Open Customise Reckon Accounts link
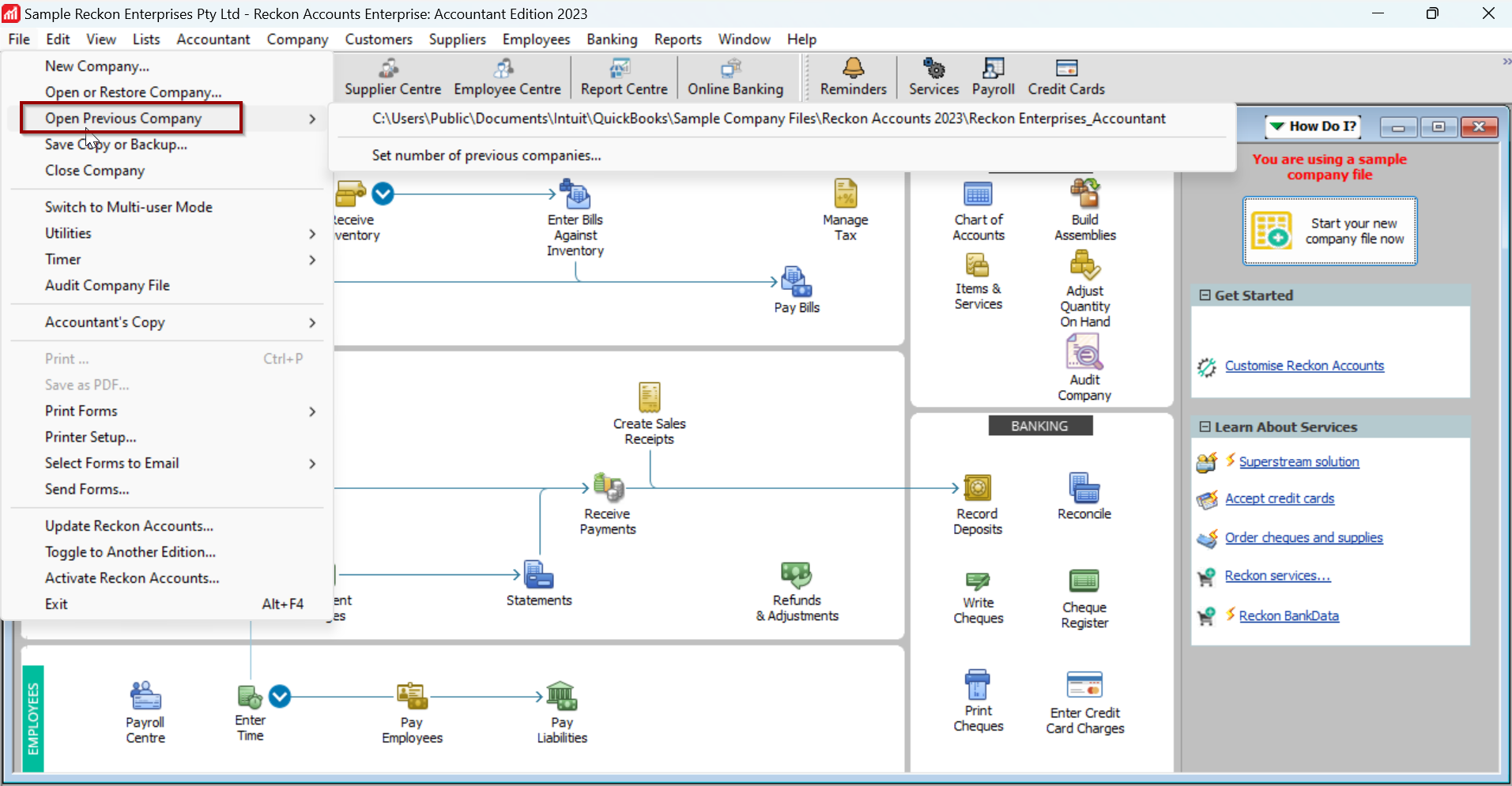Screen dimensions: 1512x786 click(1304, 366)
